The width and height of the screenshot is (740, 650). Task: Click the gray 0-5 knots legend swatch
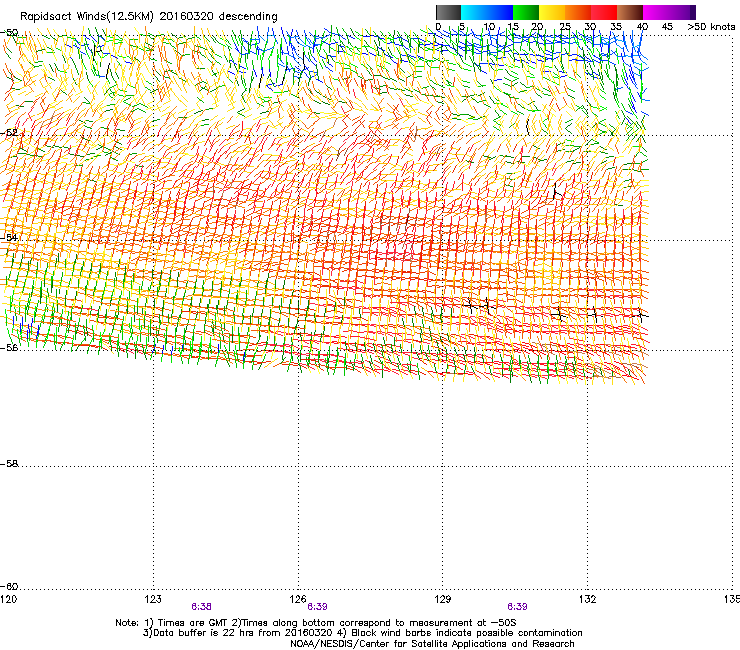[x=448, y=12]
